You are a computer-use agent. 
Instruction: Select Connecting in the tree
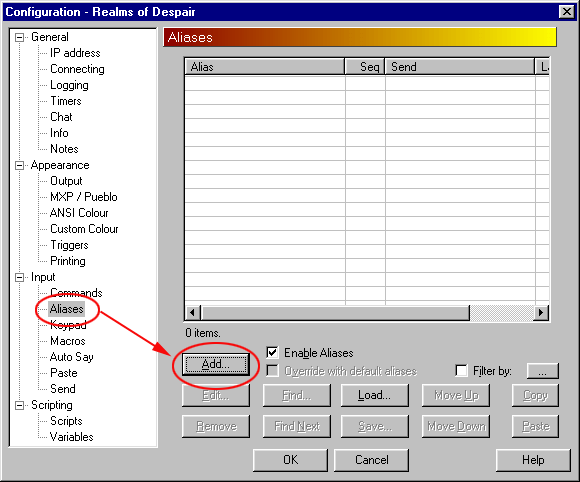coord(77,69)
